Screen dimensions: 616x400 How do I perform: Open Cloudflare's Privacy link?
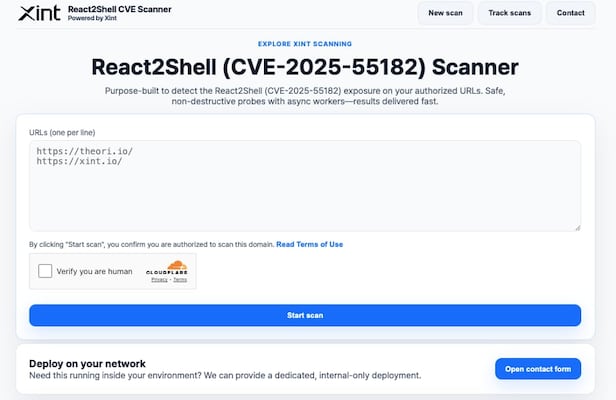pos(159,280)
